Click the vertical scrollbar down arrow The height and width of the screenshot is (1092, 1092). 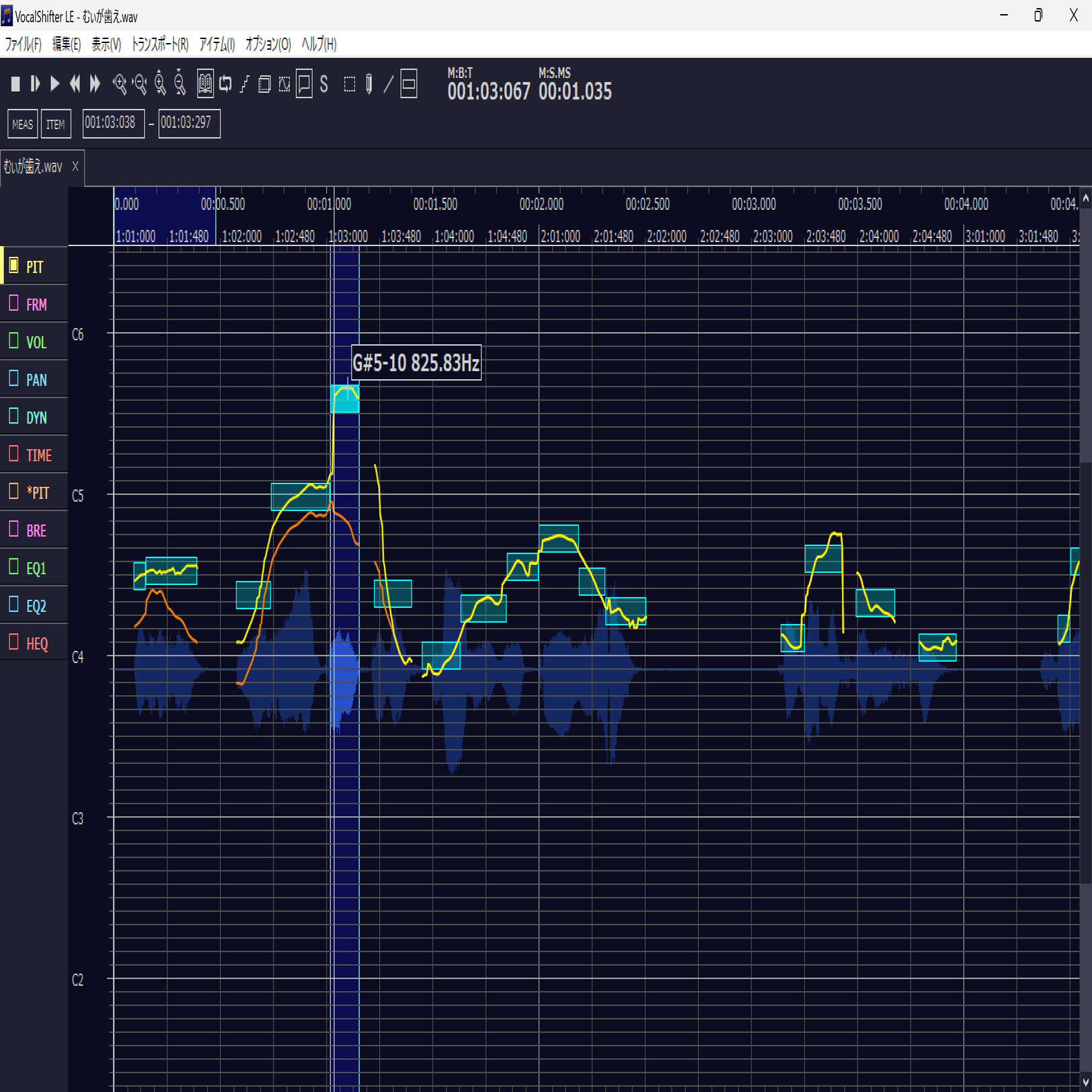pos(1085,1083)
